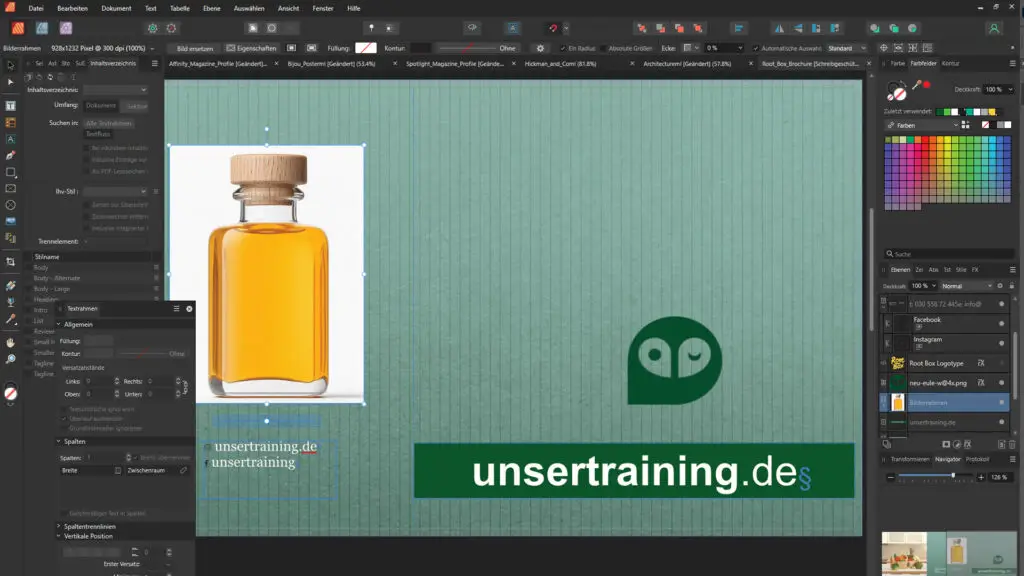Select the View hand tool

[x=10, y=342]
